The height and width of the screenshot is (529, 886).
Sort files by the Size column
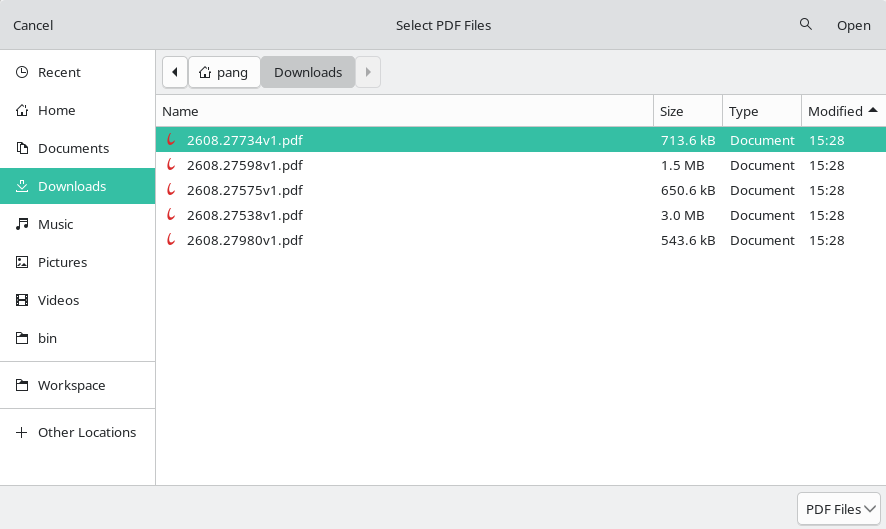[x=688, y=111]
